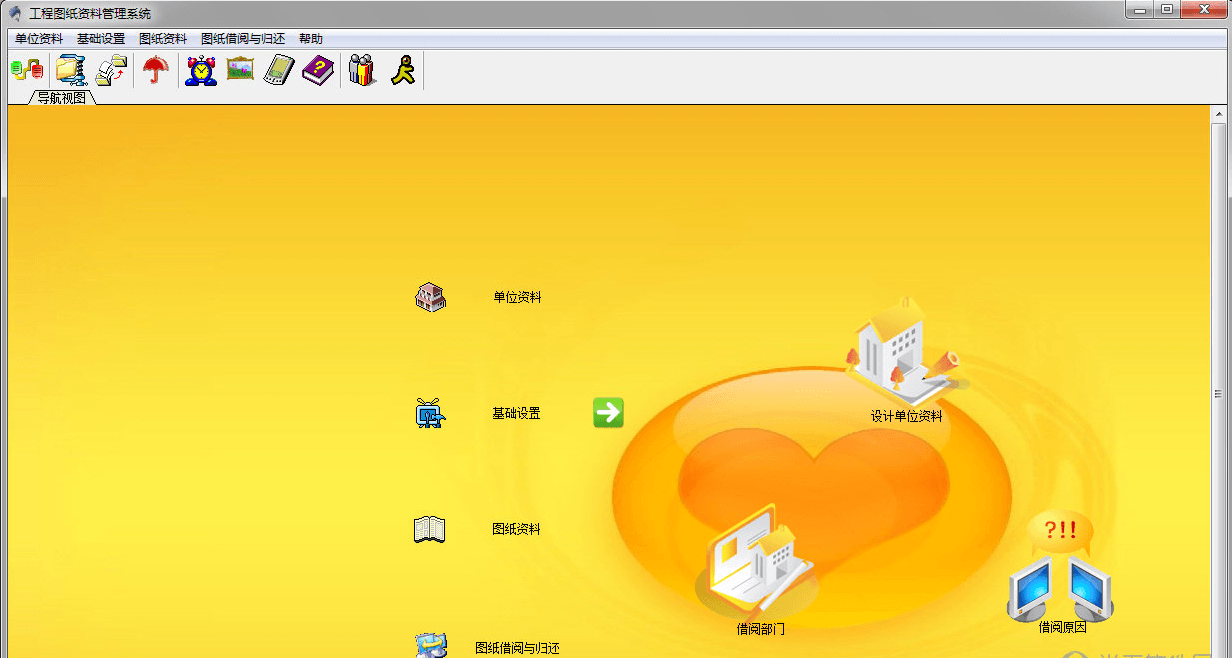The width and height of the screenshot is (1232, 658).
Task: Click the folder restore toolbar icon
Action: point(111,70)
